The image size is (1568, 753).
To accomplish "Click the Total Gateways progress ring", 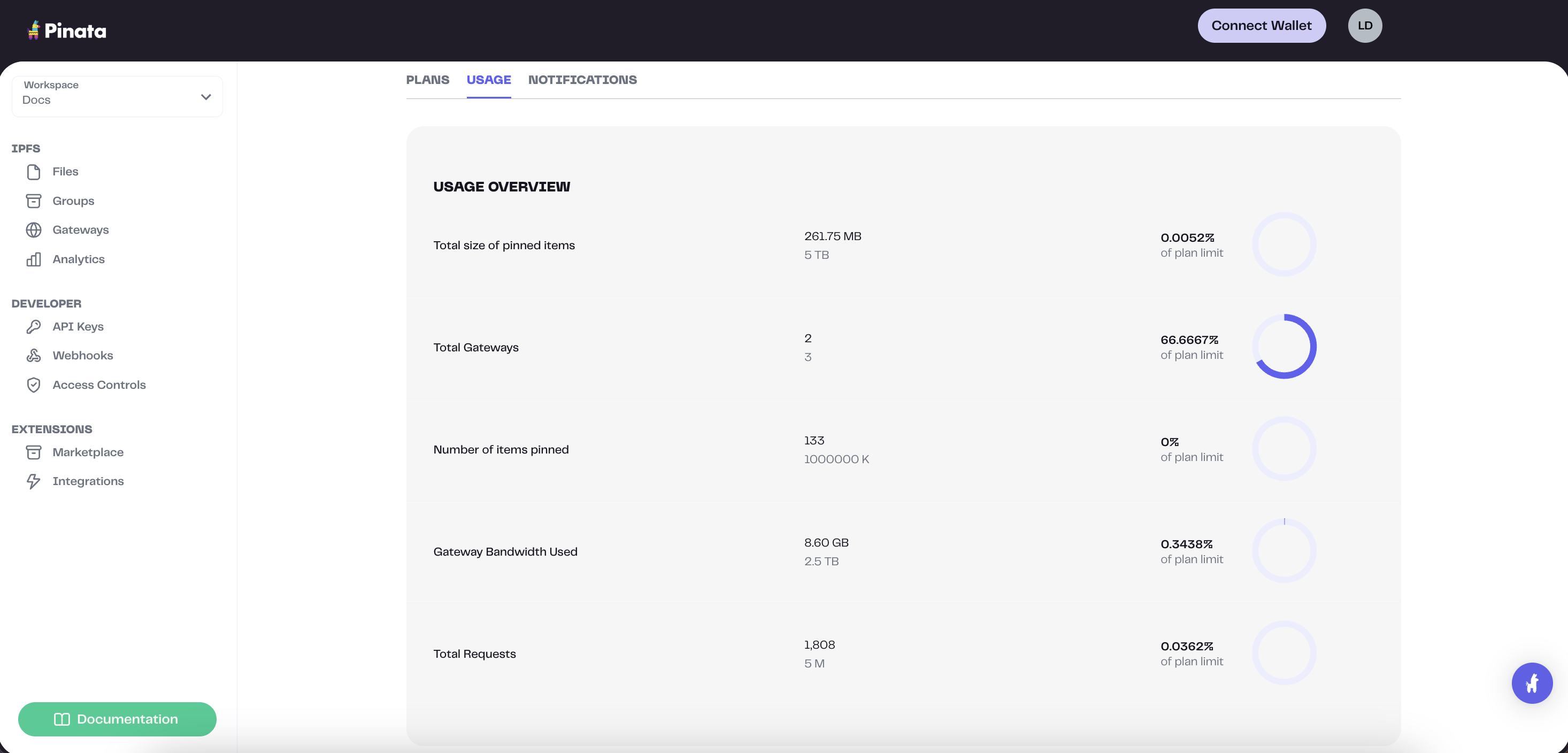I will (1283, 347).
